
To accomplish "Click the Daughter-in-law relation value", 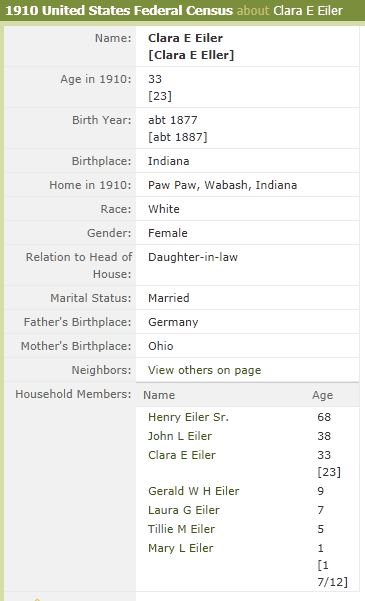I will tap(193, 257).
